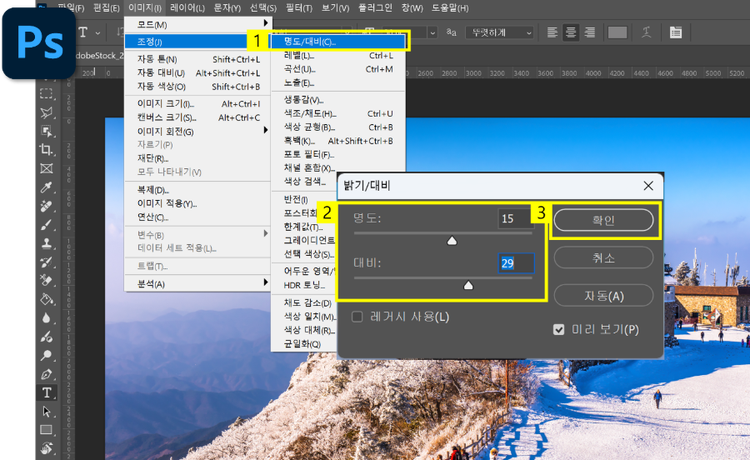Click the 대비 slider handle

(x=468, y=285)
